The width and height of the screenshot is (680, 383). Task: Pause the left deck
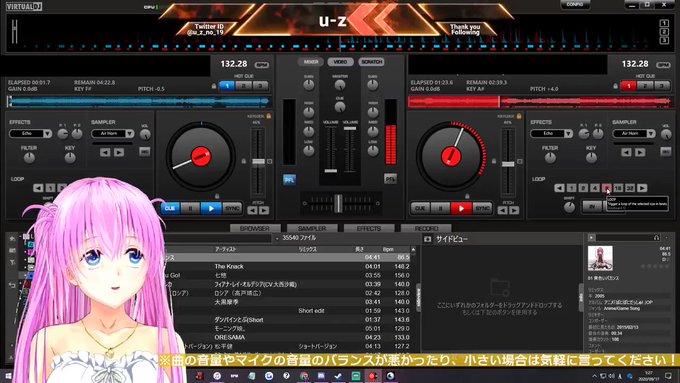190,209
